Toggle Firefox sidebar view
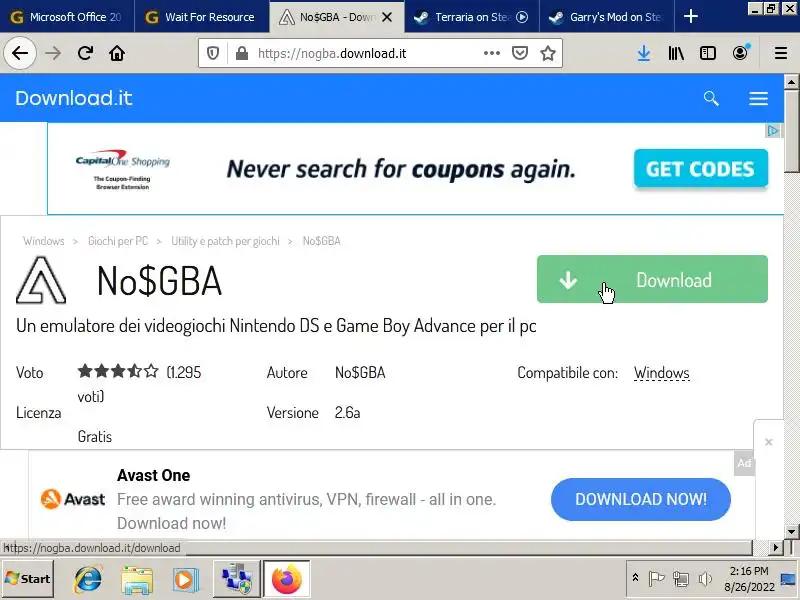The height and width of the screenshot is (600, 800). (708, 53)
